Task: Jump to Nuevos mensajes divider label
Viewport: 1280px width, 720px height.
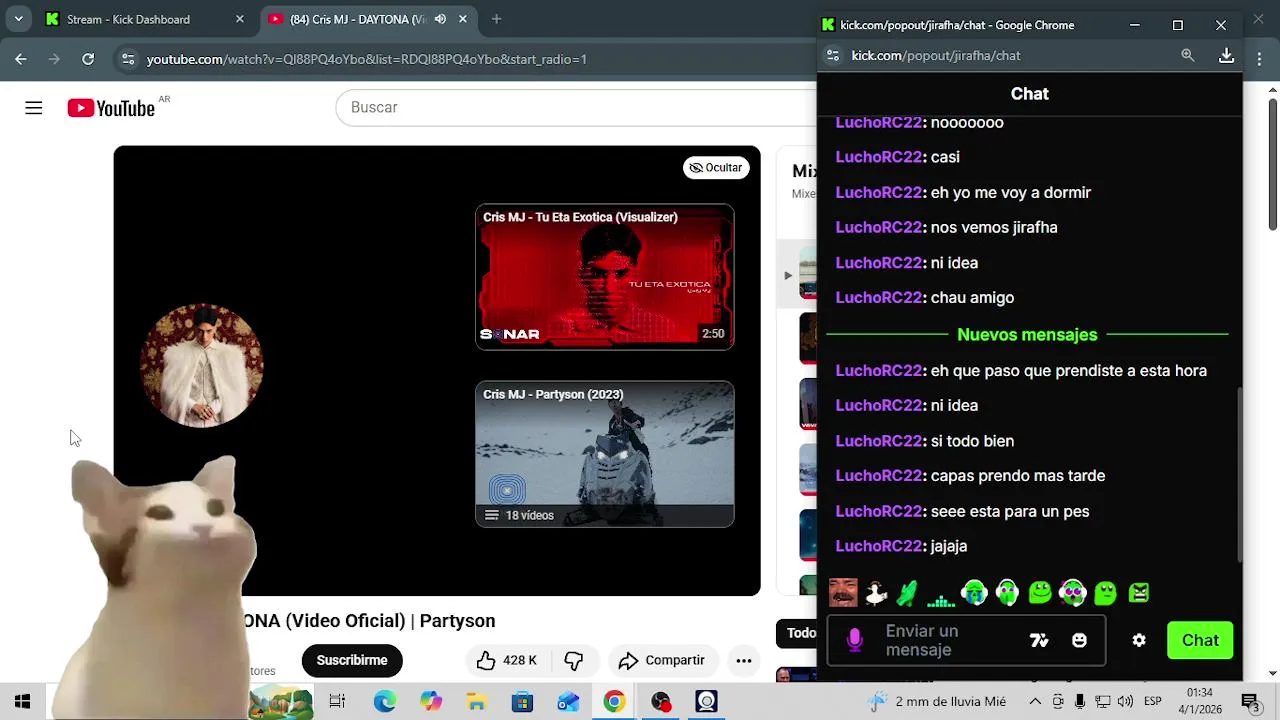Action: [1027, 335]
